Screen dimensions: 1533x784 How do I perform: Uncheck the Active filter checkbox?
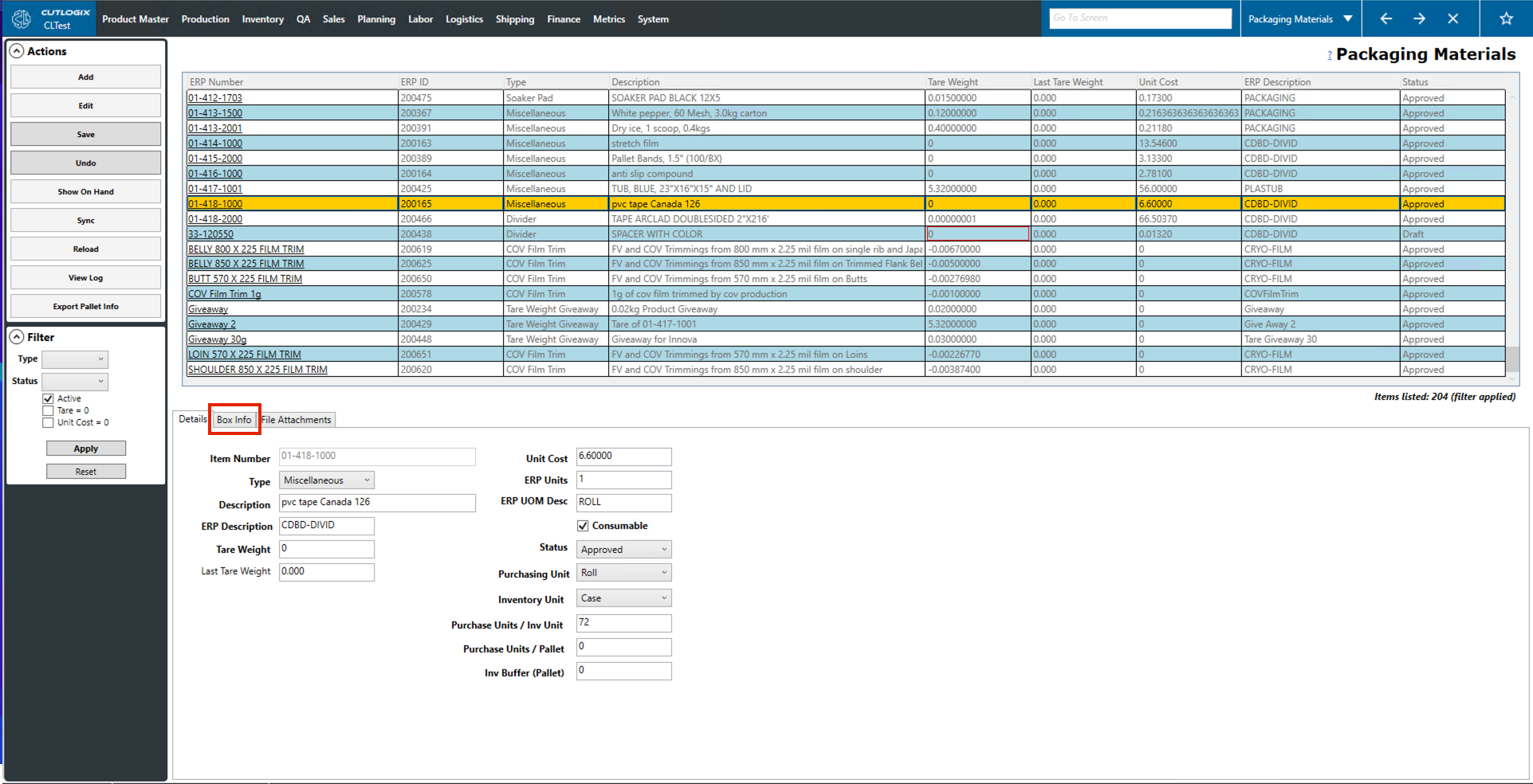(49, 398)
